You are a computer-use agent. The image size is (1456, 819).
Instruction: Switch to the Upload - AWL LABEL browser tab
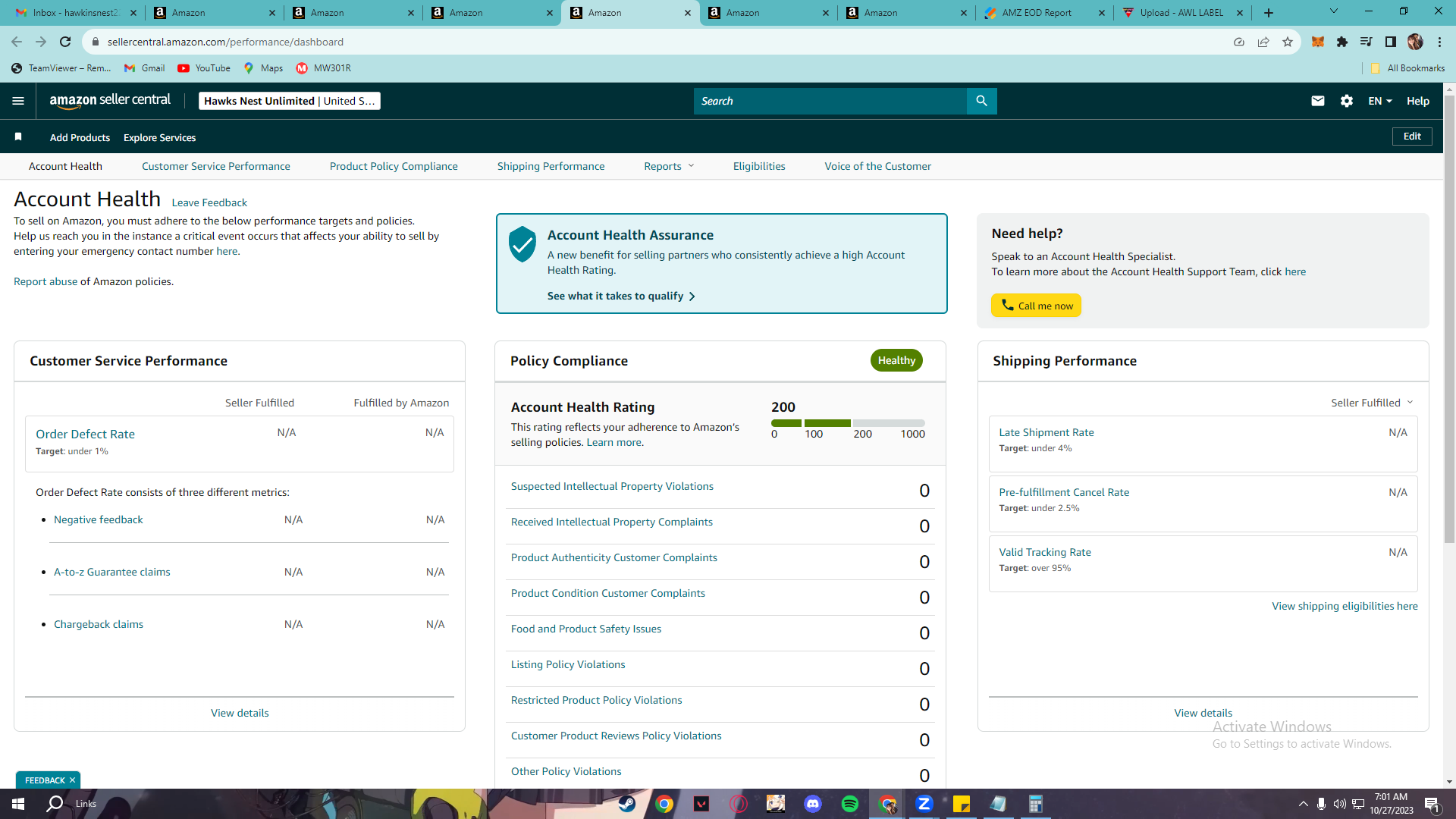click(1183, 13)
